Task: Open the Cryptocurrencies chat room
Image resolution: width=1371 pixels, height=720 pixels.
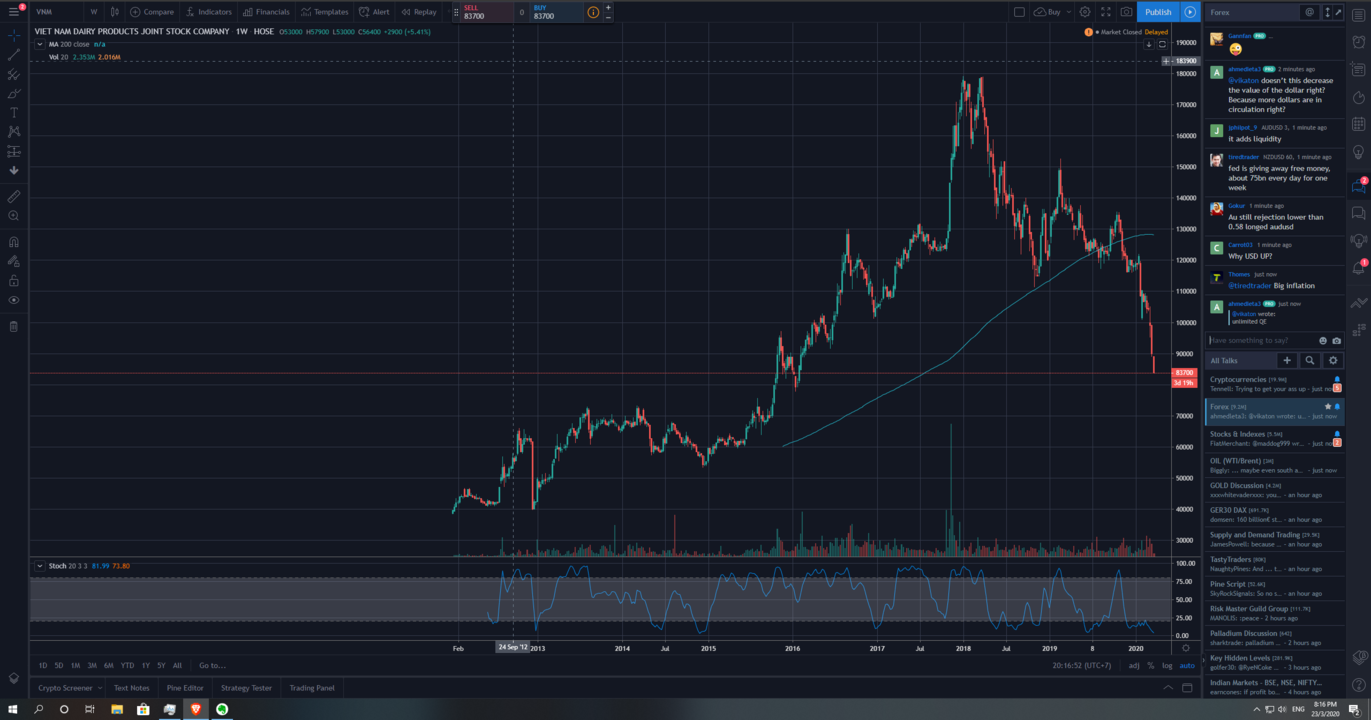Action: tap(1275, 384)
